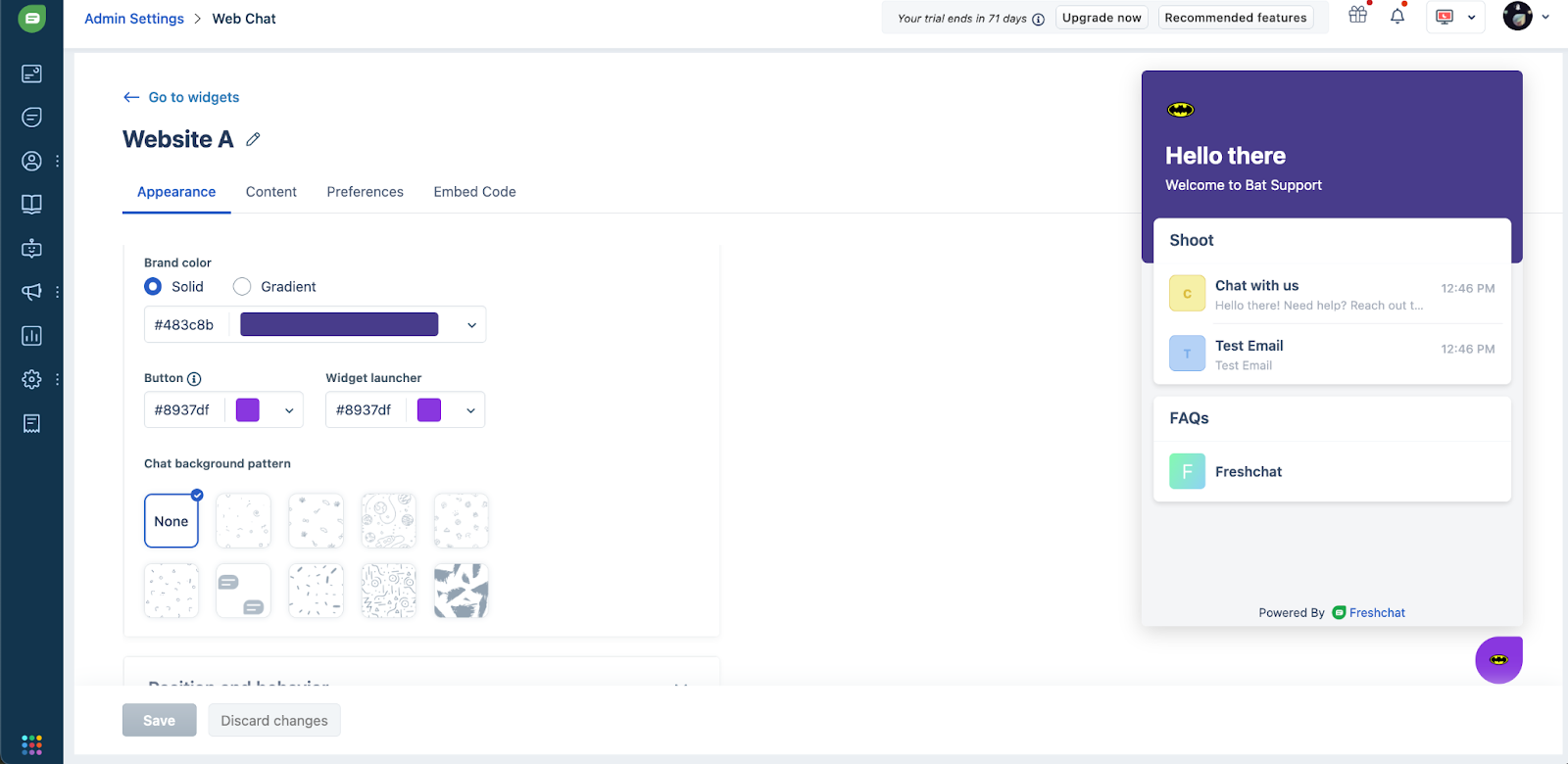Select the sparse dots background pattern
The width and height of the screenshot is (1568, 764).
pyautogui.click(x=243, y=520)
